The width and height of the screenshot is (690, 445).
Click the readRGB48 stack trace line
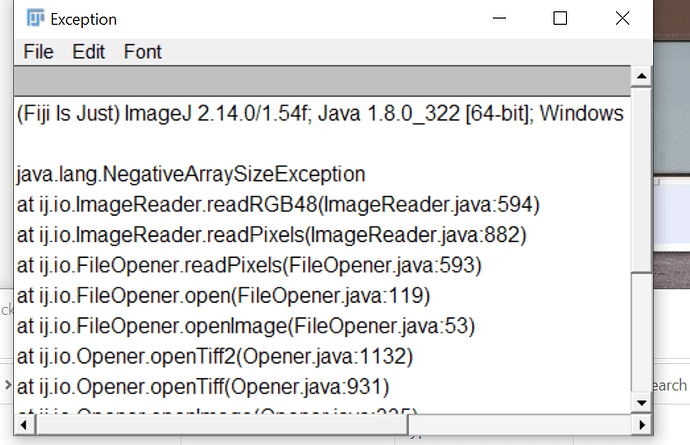coord(278,205)
